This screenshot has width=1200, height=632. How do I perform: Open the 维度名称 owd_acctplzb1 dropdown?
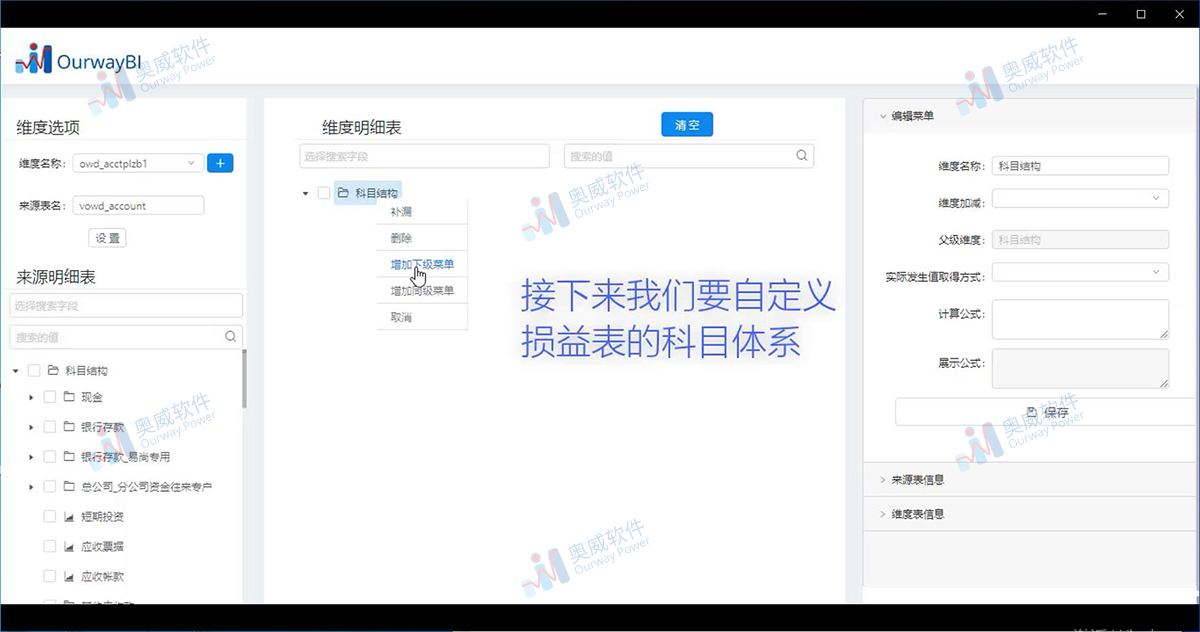coord(139,163)
